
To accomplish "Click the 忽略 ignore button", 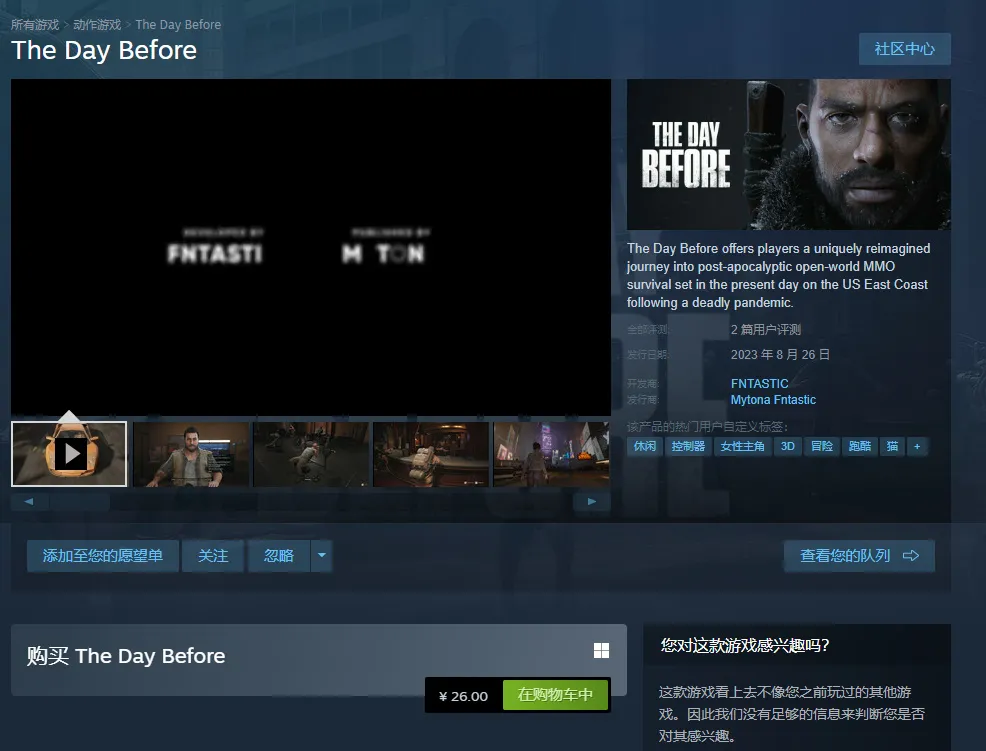I will point(279,556).
